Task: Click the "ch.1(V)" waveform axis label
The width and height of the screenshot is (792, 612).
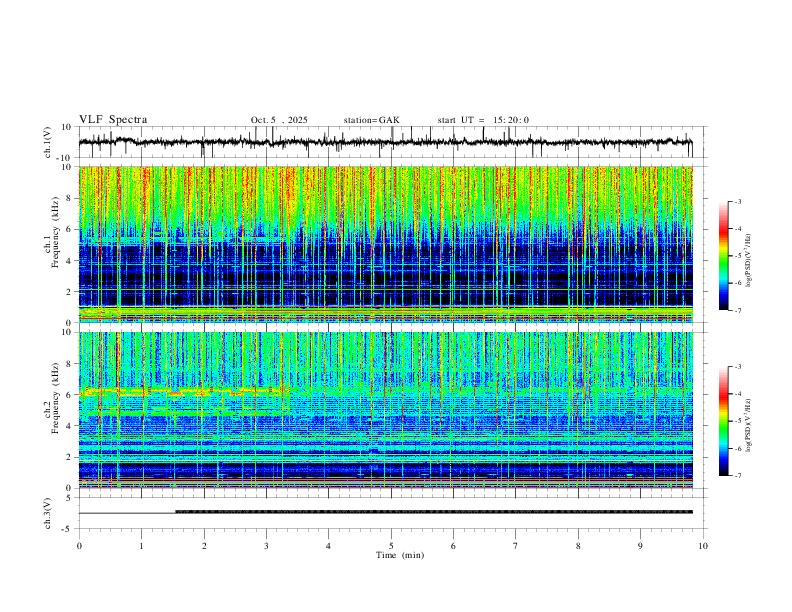Action: coord(48,142)
